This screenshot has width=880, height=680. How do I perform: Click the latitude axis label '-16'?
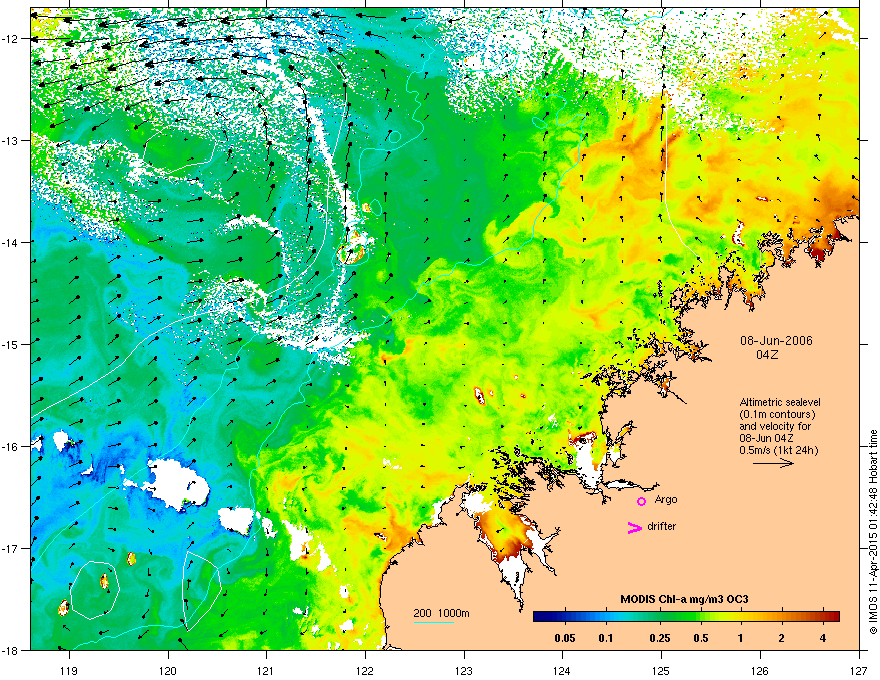point(10,447)
